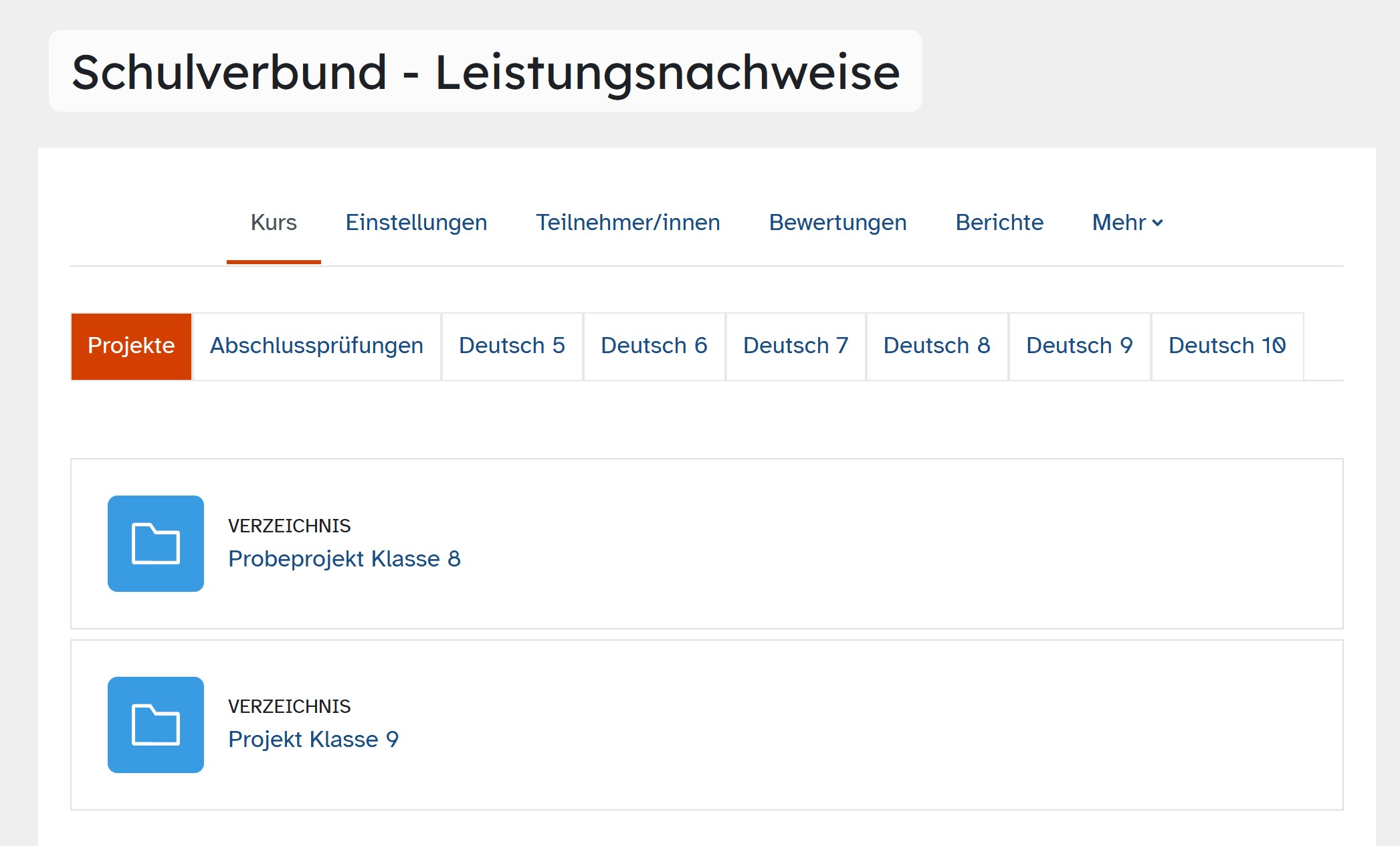Switch to the Deutsch 10 tab
Image resolution: width=1400 pixels, height=846 pixels.
tap(1227, 346)
